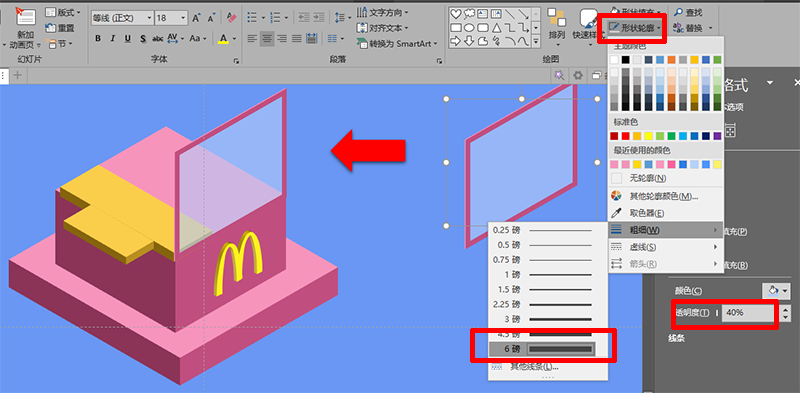Select the heart shape in gallery
This screenshot has height=393, width=800.
pyautogui.click(x=455, y=14)
